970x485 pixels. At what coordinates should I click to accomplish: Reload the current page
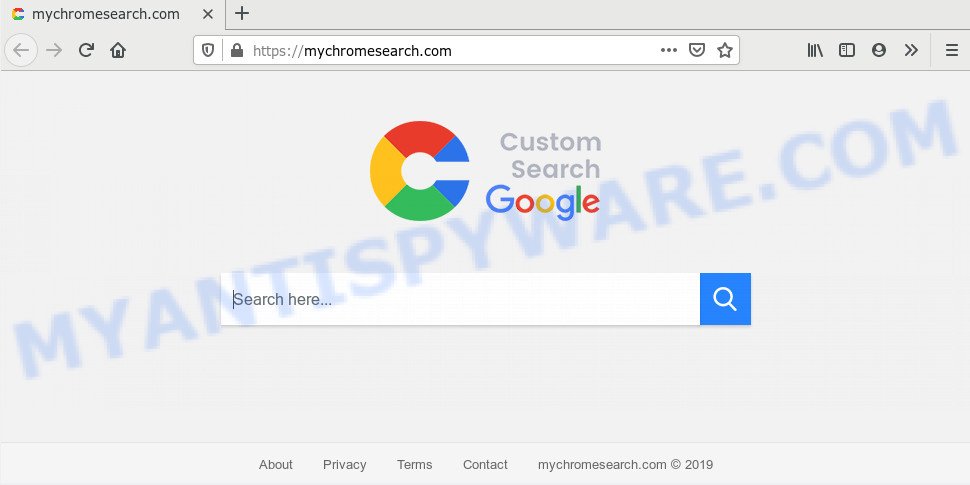(86, 50)
